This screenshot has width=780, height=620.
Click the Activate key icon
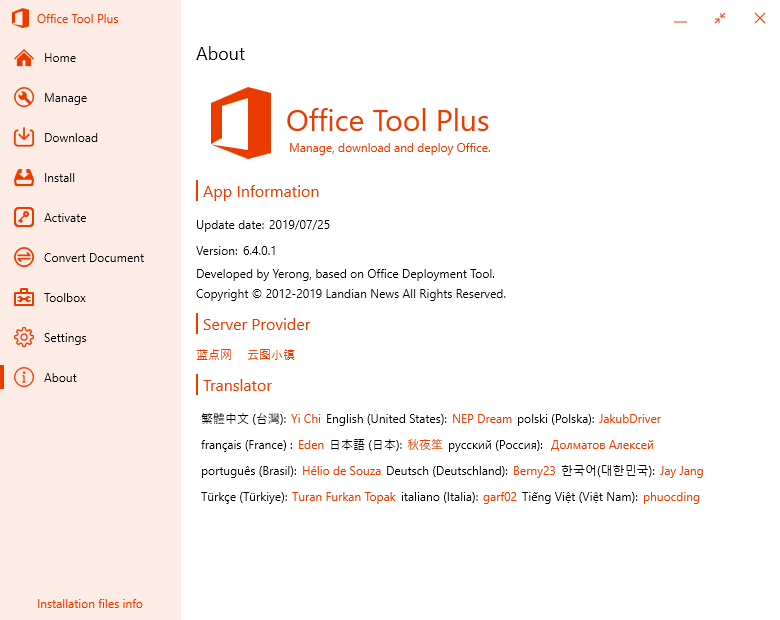[24, 217]
